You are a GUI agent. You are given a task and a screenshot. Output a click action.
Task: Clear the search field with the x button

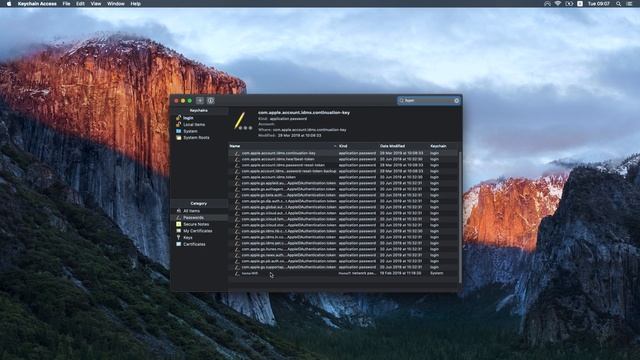456,100
